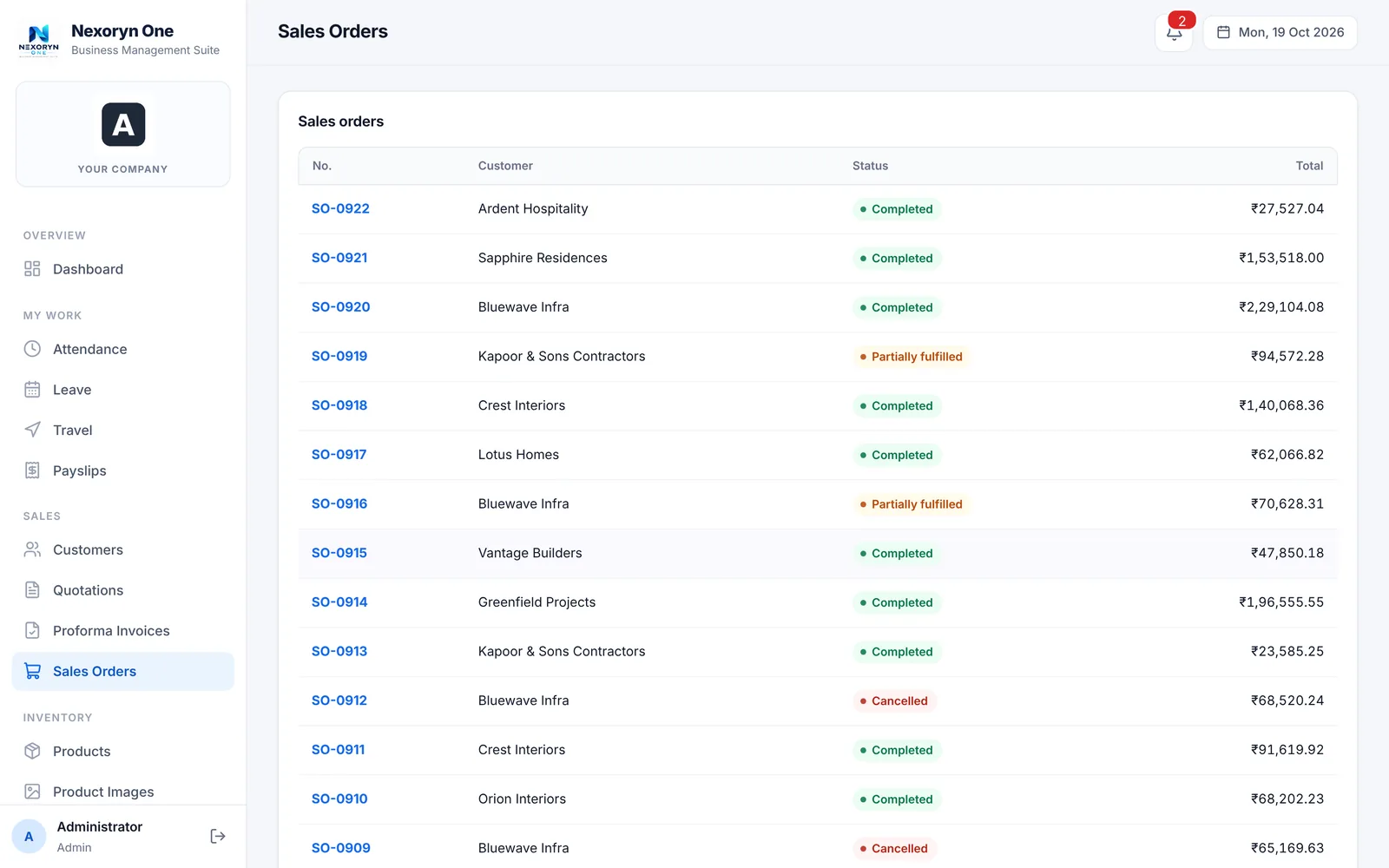Screen dimensions: 1389x868
Task: Click customer name Greenfield Projects
Action: pyautogui.click(x=537, y=602)
